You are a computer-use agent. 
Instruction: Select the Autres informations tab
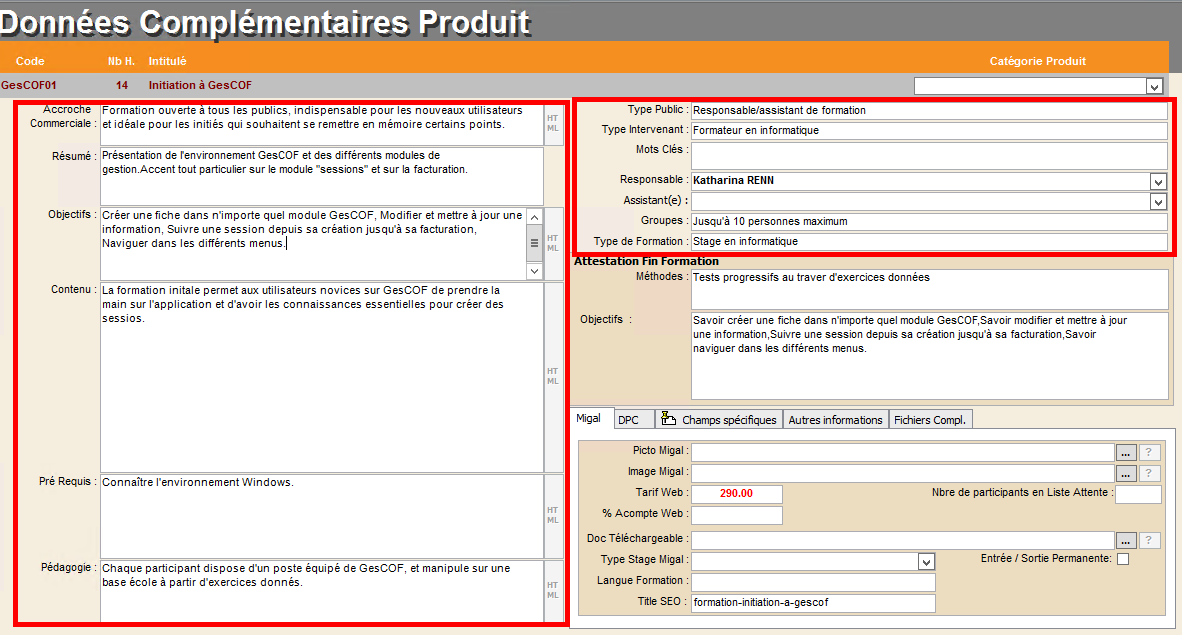835,420
